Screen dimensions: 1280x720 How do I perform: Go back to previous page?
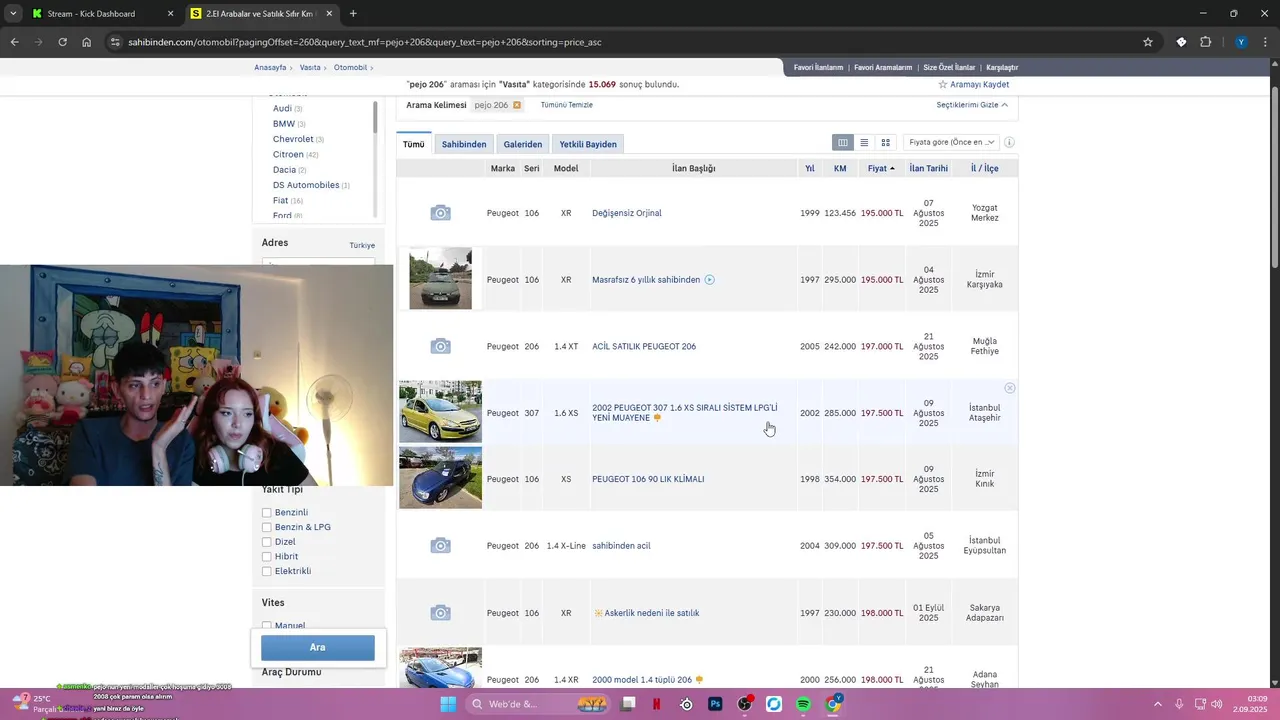coord(14,42)
